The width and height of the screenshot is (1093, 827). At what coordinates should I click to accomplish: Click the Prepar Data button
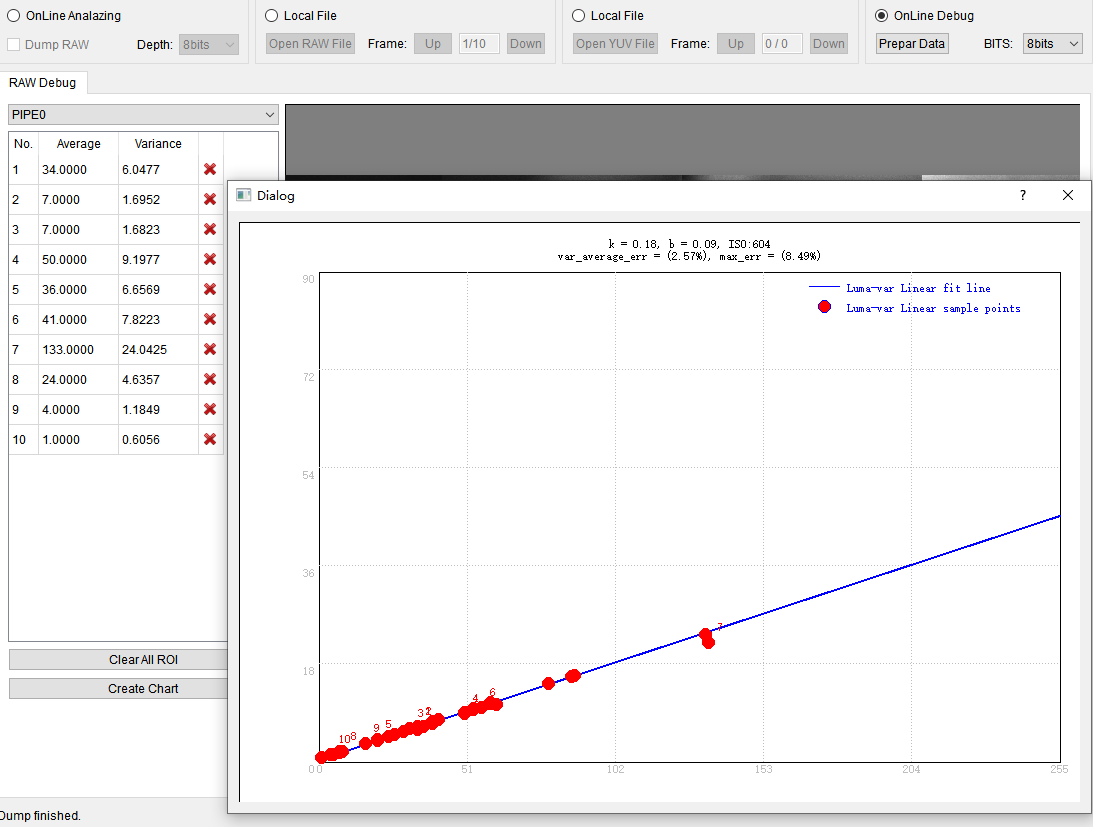click(x=911, y=44)
